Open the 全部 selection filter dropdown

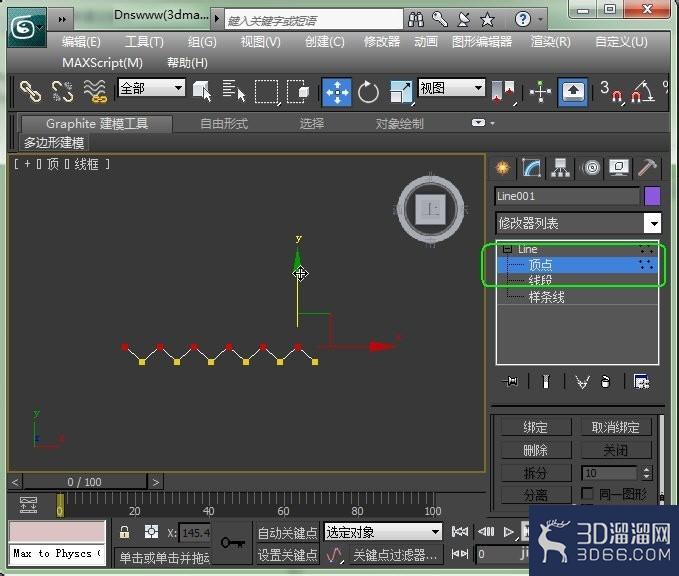(x=151, y=88)
